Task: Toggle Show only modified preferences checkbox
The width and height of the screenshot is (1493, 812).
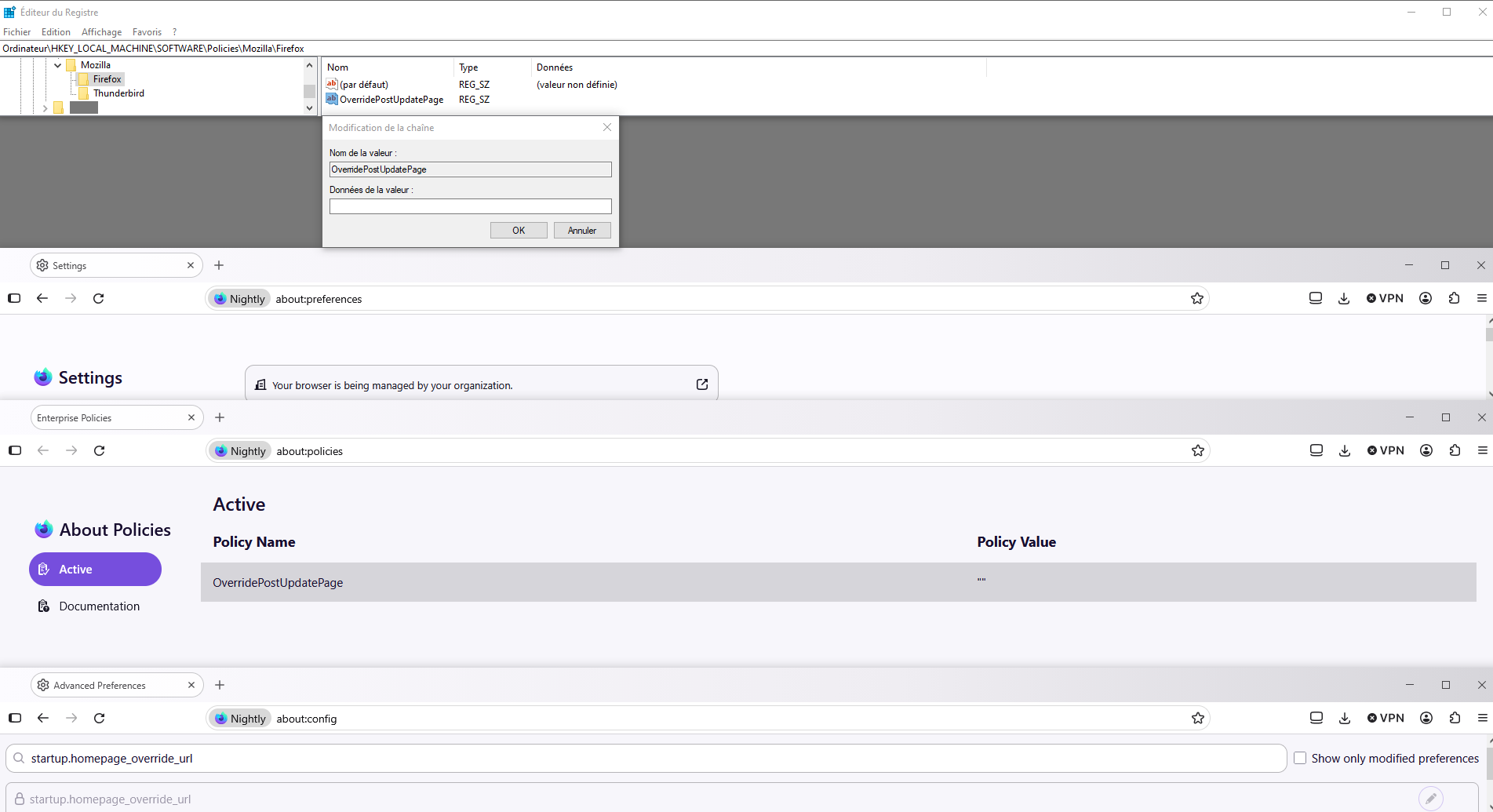Action: (1300, 758)
